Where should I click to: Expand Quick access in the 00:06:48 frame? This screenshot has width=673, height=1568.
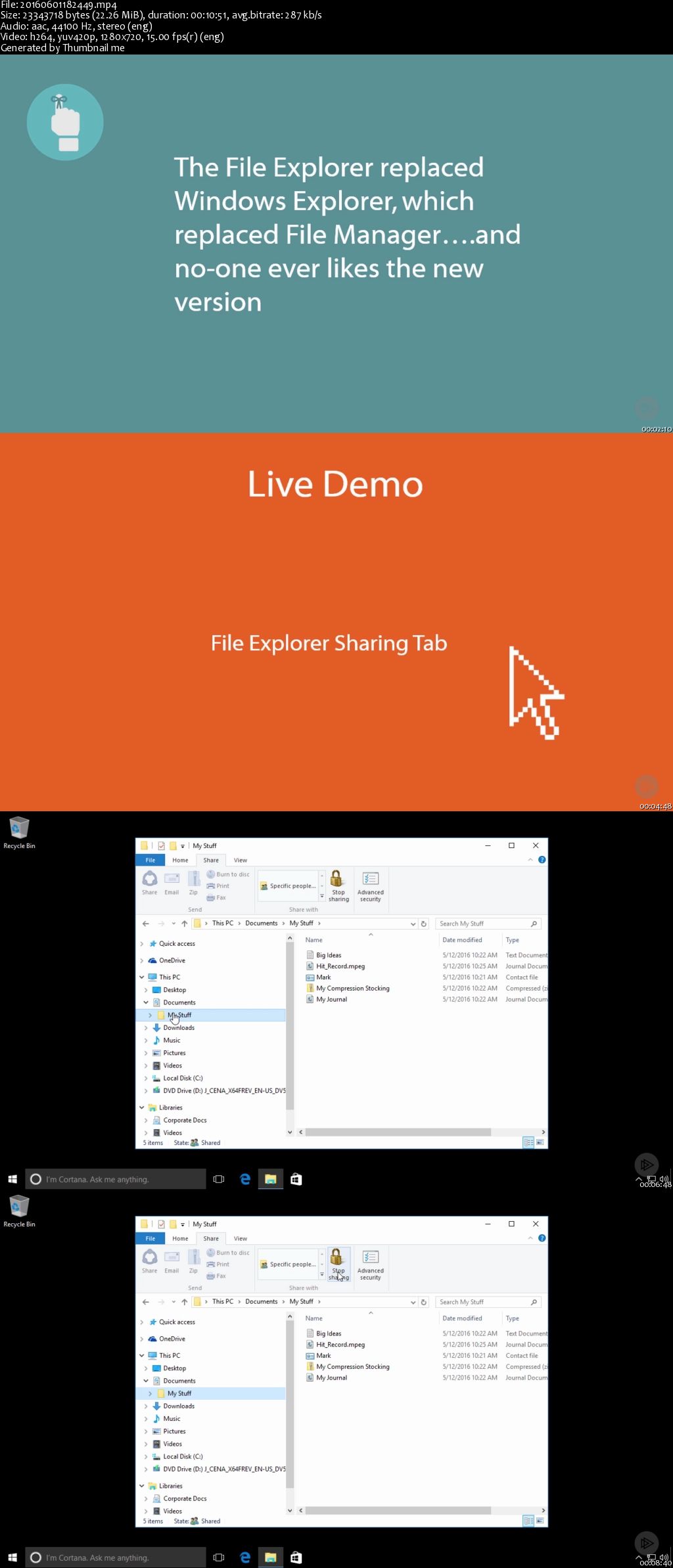[x=141, y=944]
